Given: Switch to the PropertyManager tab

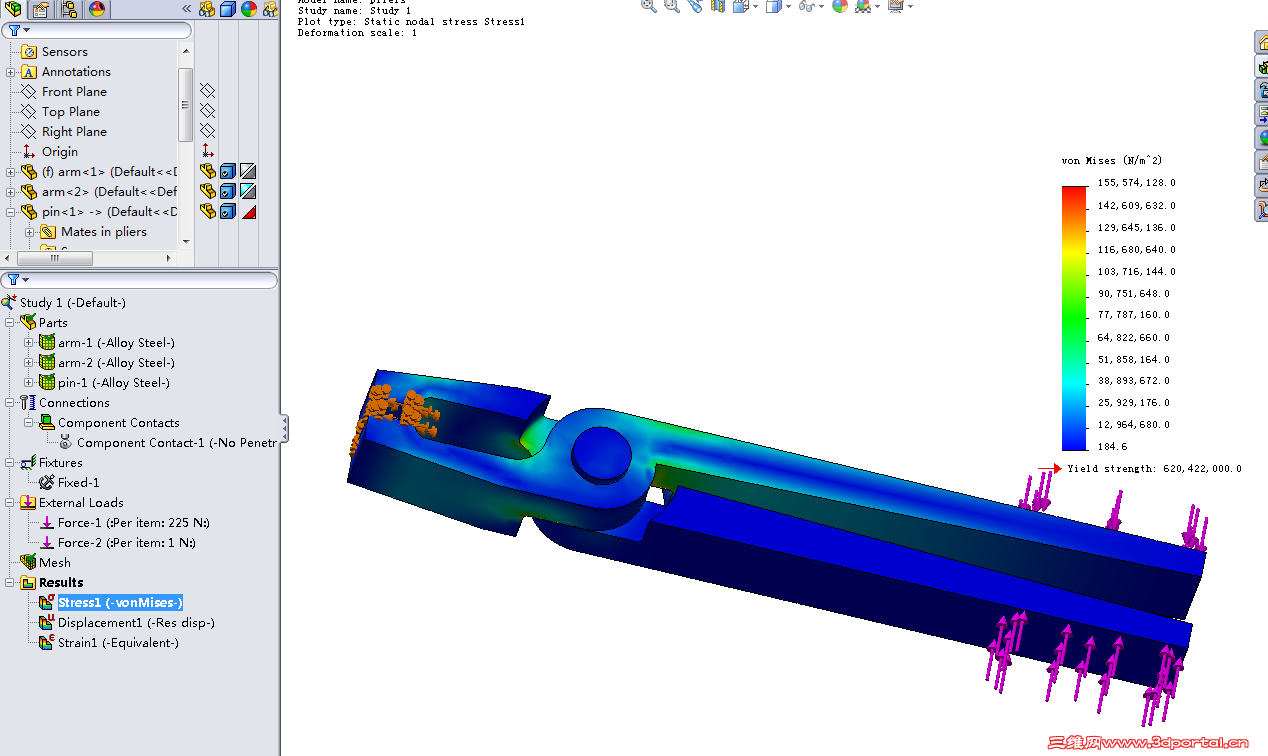Looking at the screenshot, I should (x=40, y=9).
